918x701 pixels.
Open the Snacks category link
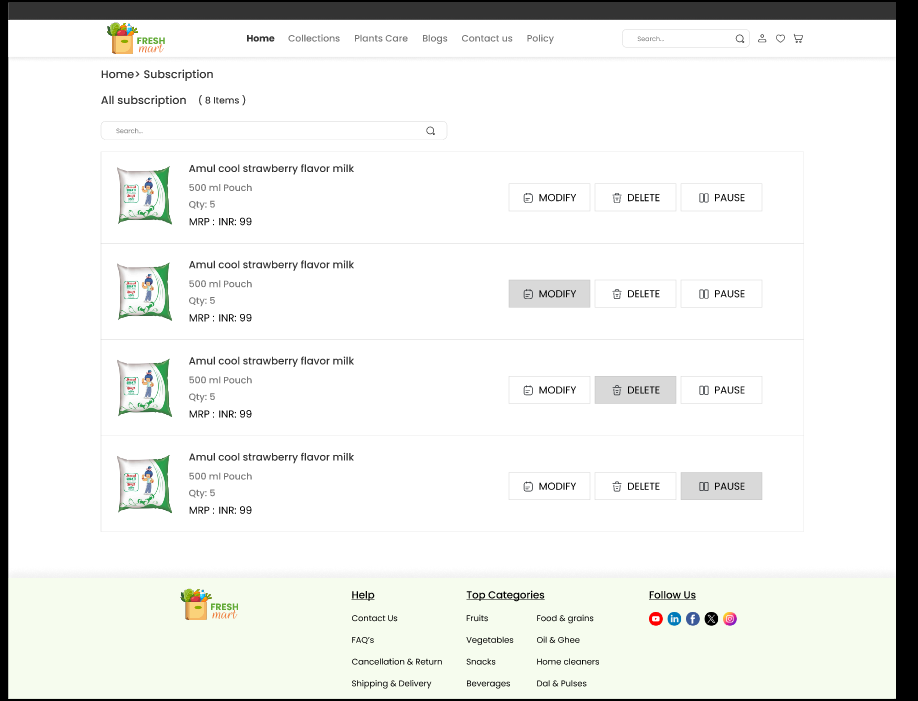pyautogui.click(x=481, y=661)
